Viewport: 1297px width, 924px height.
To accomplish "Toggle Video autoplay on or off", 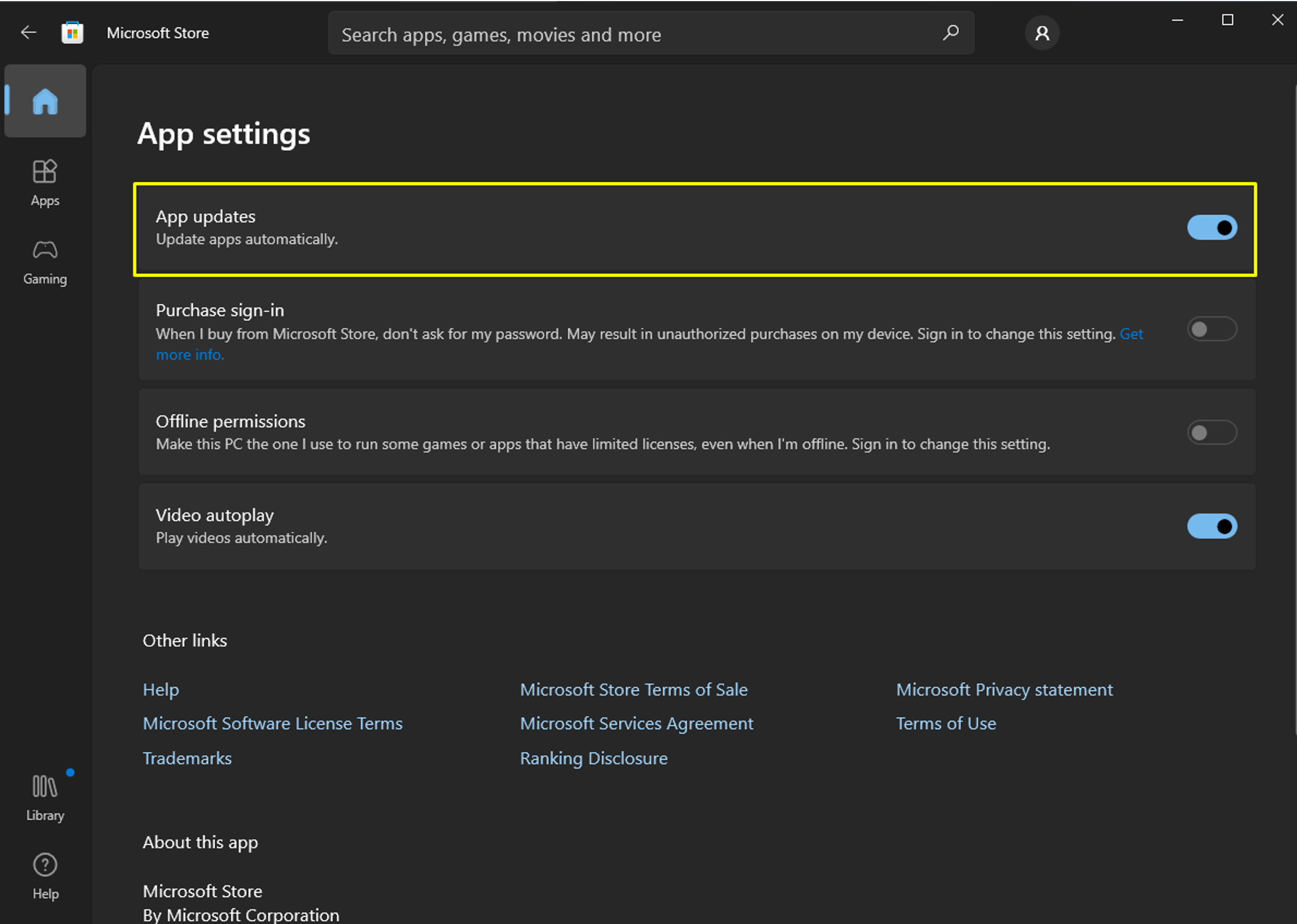I will [x=1213, y=525].
